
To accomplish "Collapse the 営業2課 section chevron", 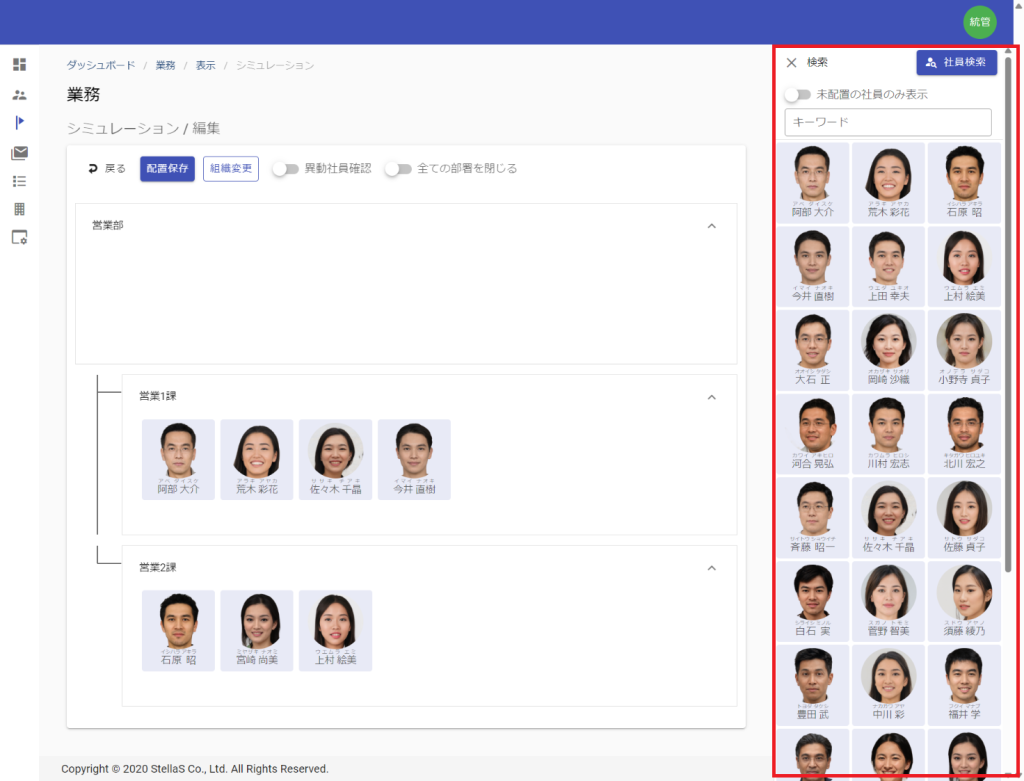I will [712, 568].
